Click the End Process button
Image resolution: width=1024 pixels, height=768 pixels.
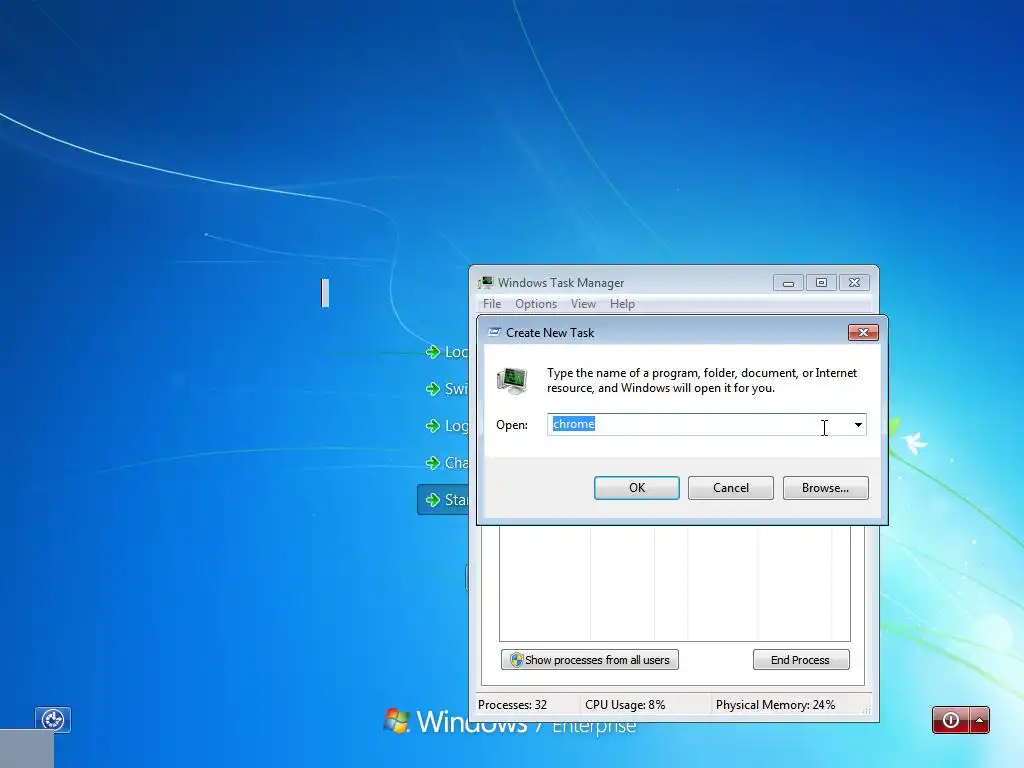[801, 660]
